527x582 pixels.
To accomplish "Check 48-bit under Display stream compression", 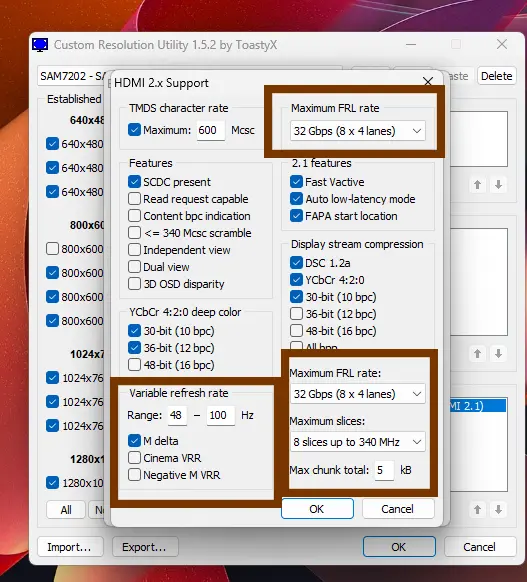I will [296, 331].
